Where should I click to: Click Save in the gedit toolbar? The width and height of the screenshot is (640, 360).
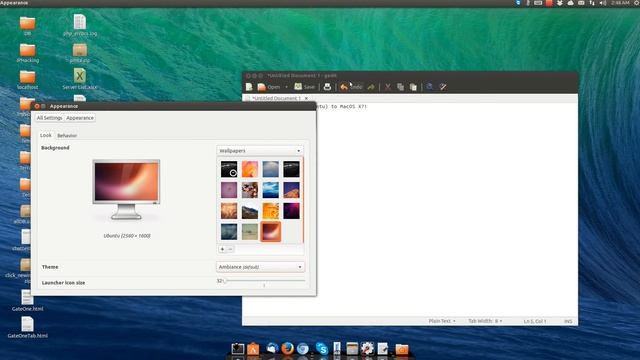point(305,87)
